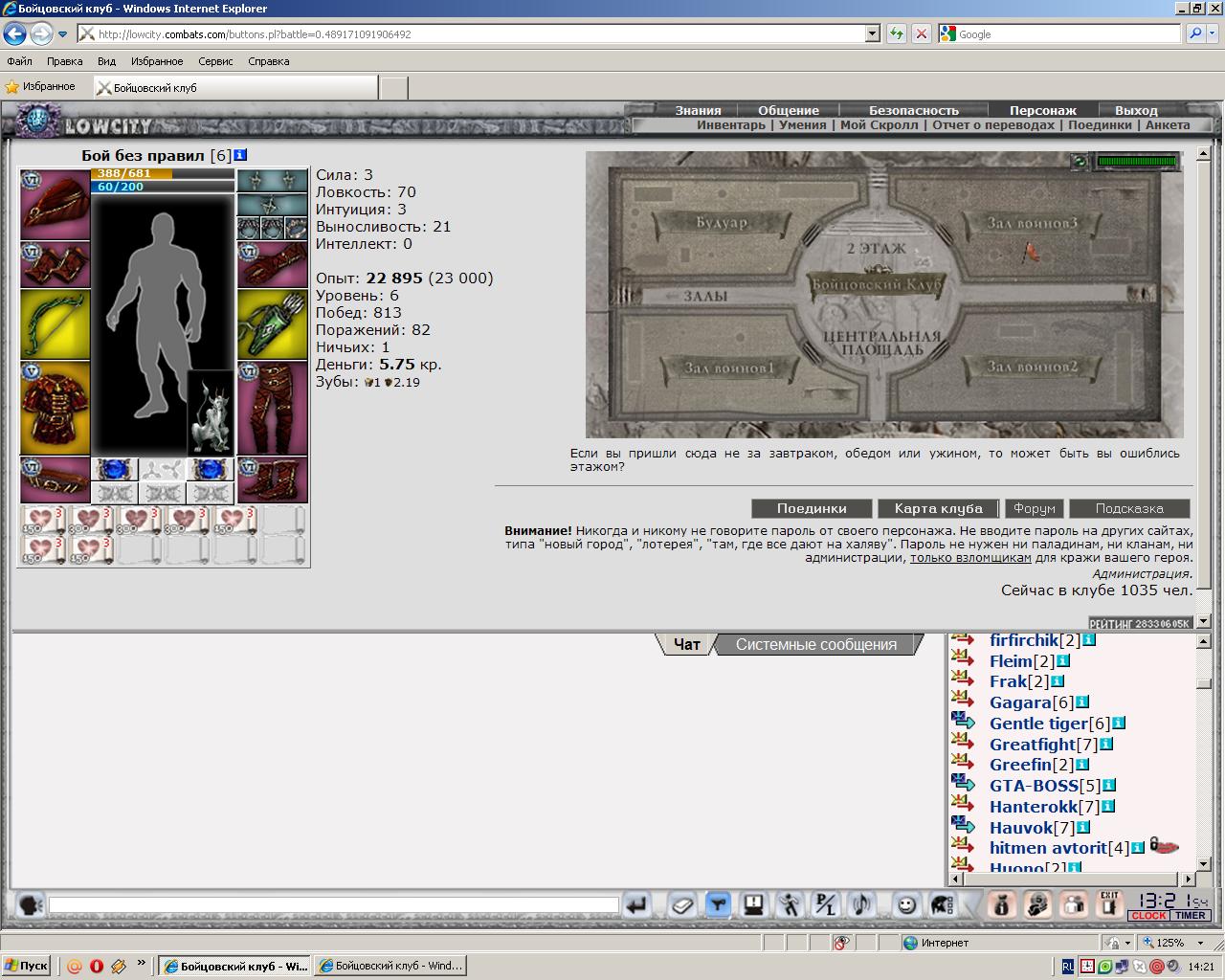This screenshot has height=980, width=1225.
Task: Click the red helmet equipment slot
Action: [56, 205]
